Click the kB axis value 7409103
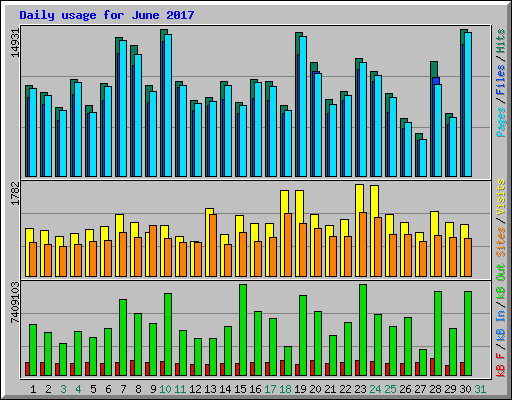This screenshot has height=400, width=512. click(15, 302)
